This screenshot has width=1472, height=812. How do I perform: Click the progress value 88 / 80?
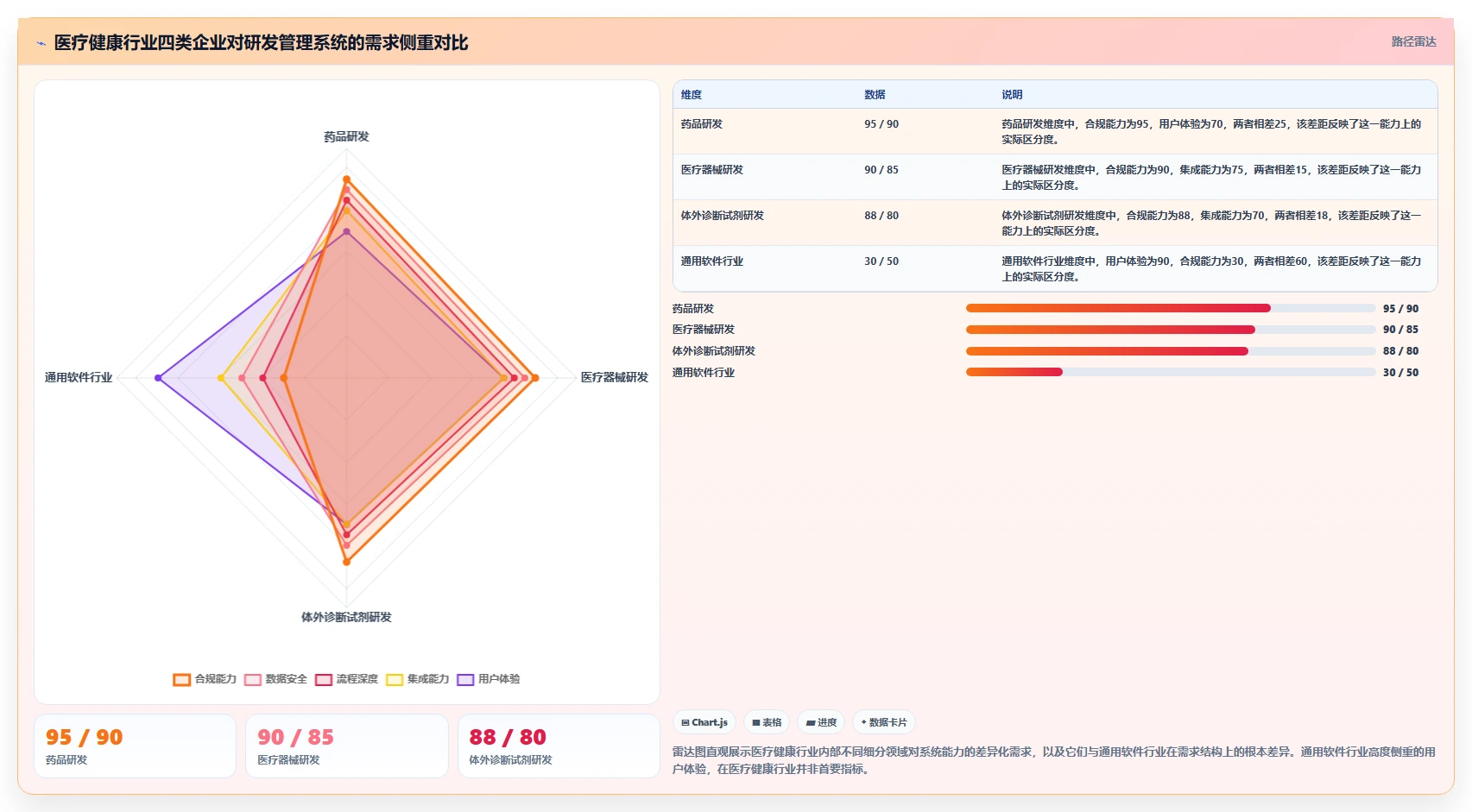coord(1400,351)
